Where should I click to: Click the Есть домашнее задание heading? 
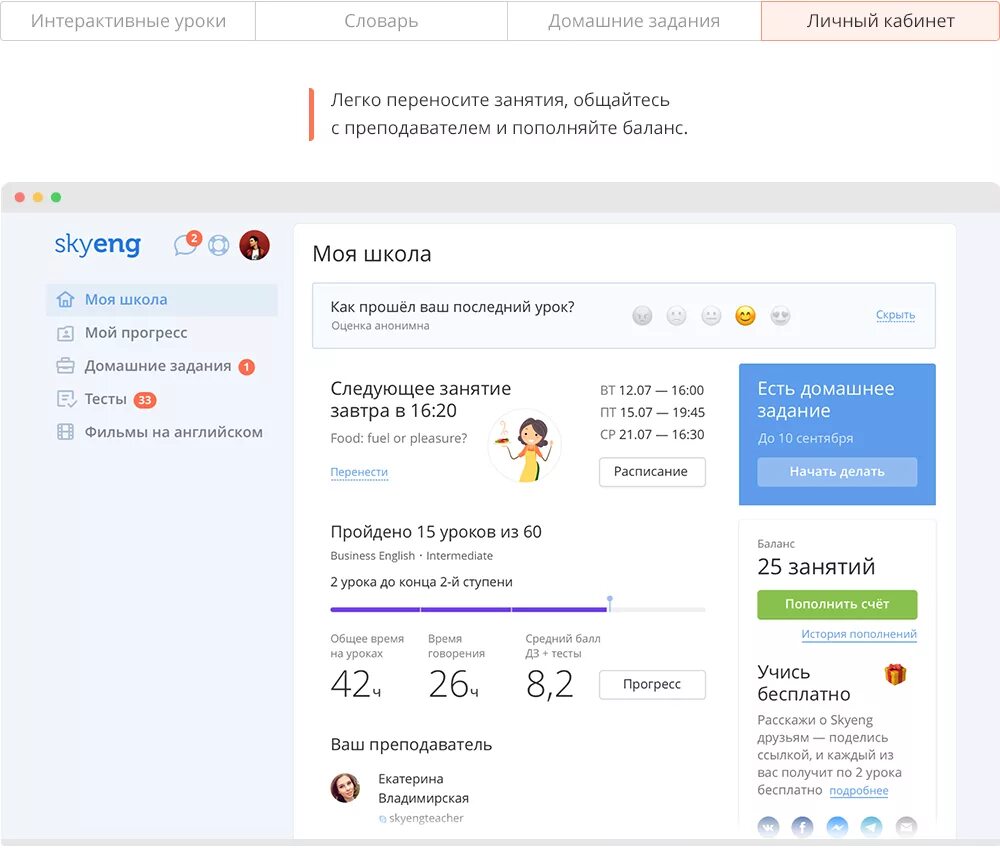tap(825, 400)
